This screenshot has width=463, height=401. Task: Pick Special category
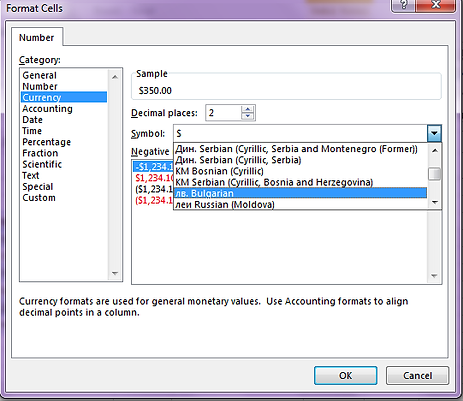[x=64, y=187]
